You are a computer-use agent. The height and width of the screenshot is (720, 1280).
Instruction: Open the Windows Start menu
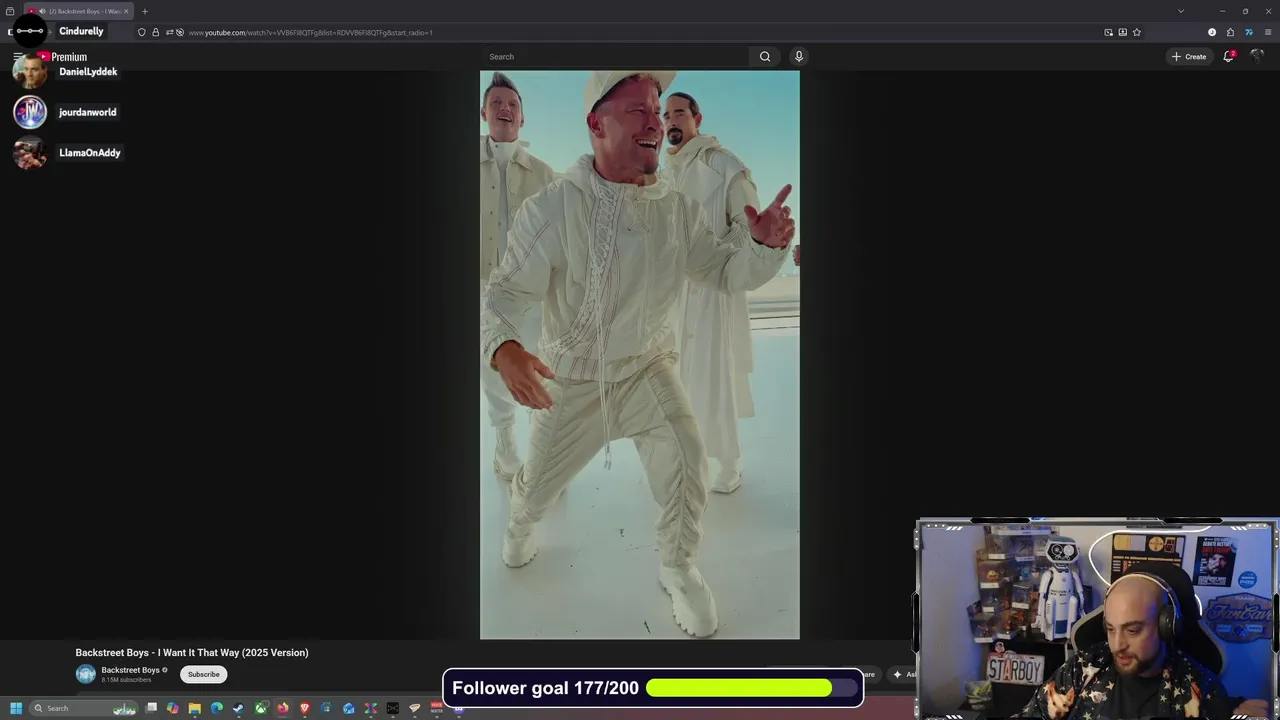click(16, 708)
